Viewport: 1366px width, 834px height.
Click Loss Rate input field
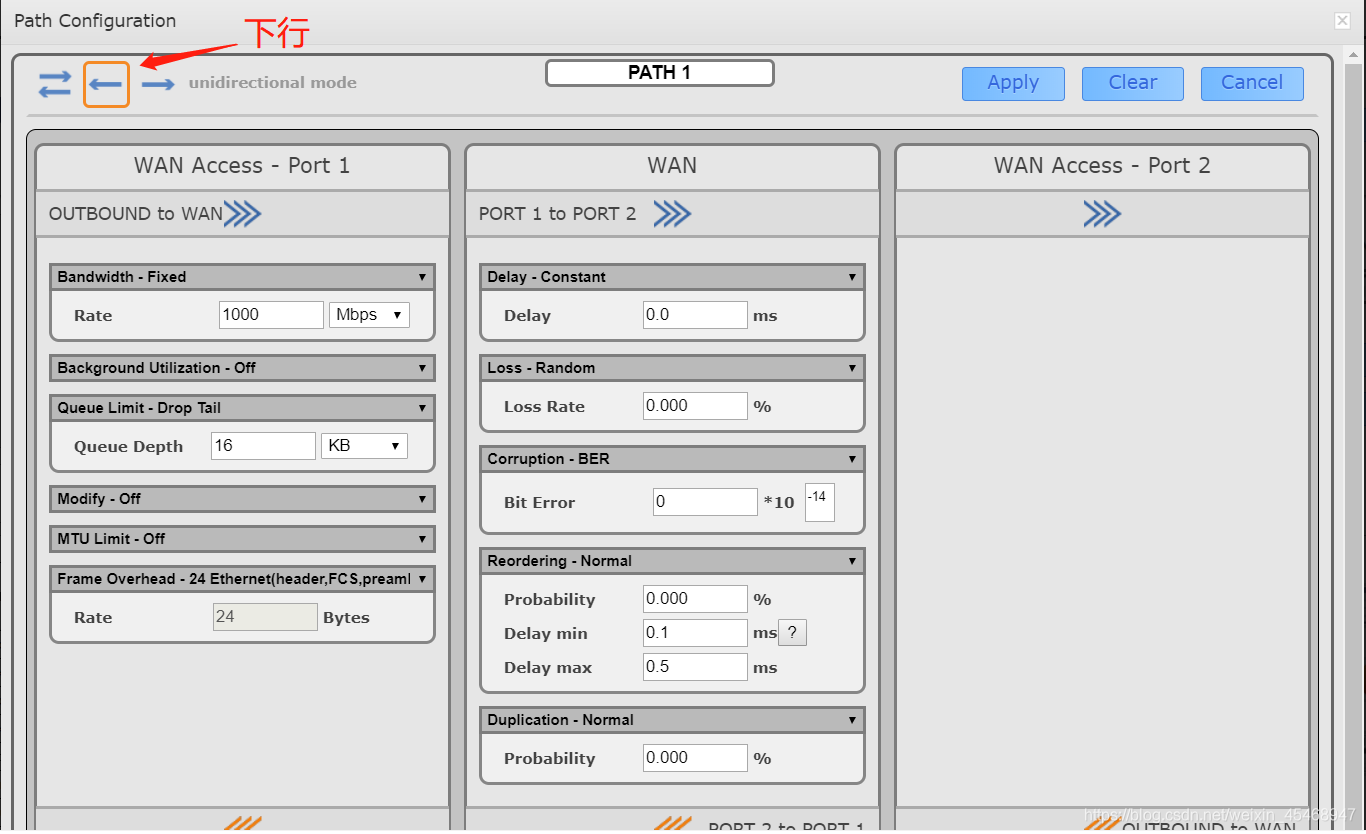[695, 405]
